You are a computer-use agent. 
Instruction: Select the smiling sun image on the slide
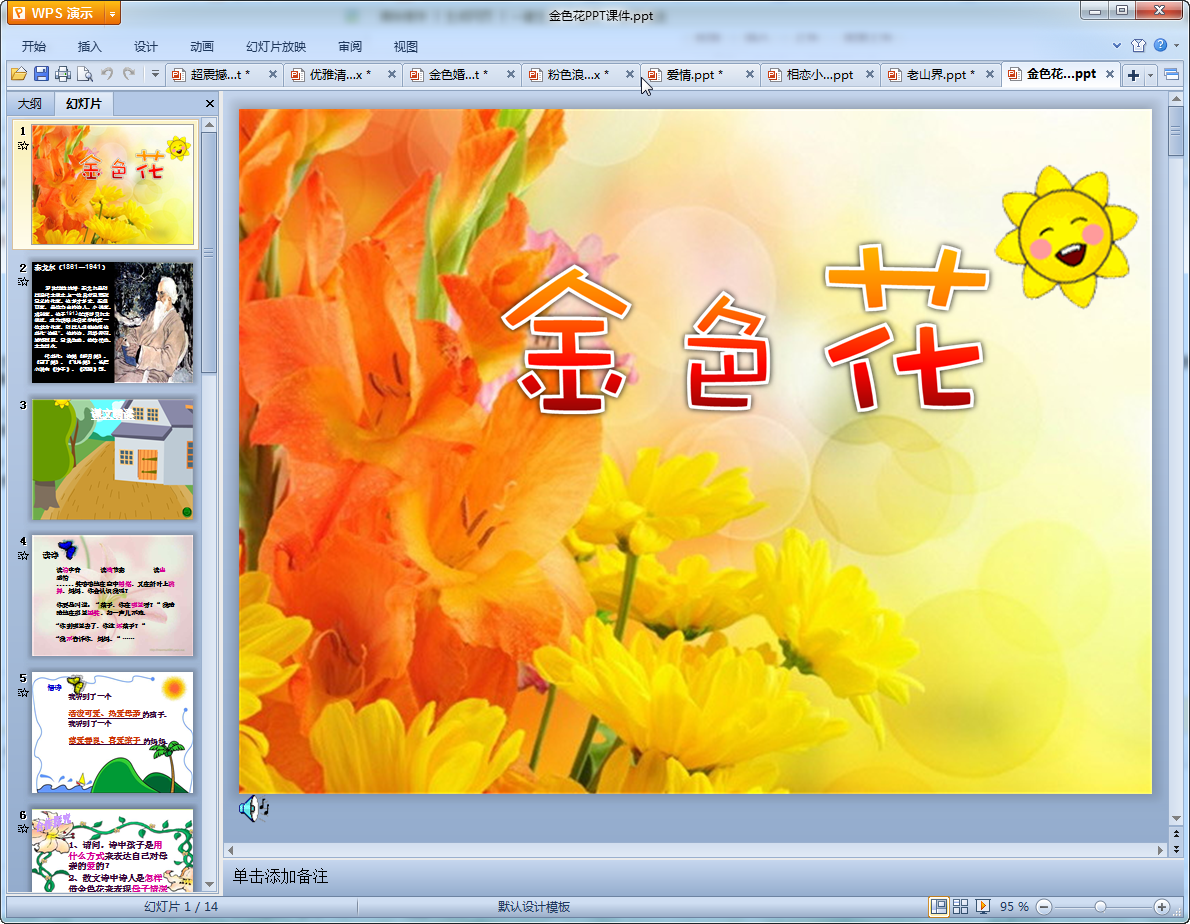point(1066,236)
